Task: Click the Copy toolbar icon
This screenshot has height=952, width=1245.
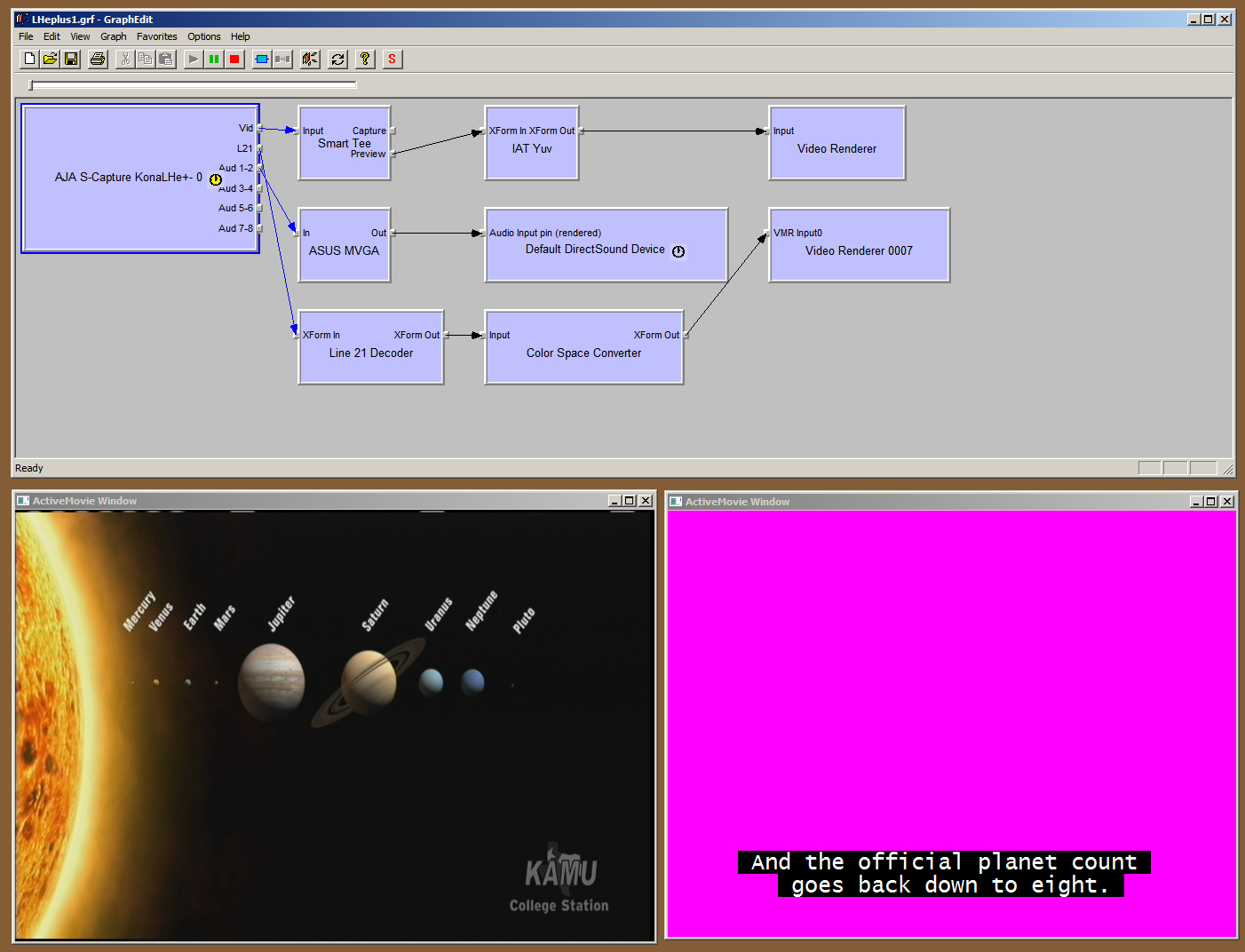Action: tap(146, 59)
